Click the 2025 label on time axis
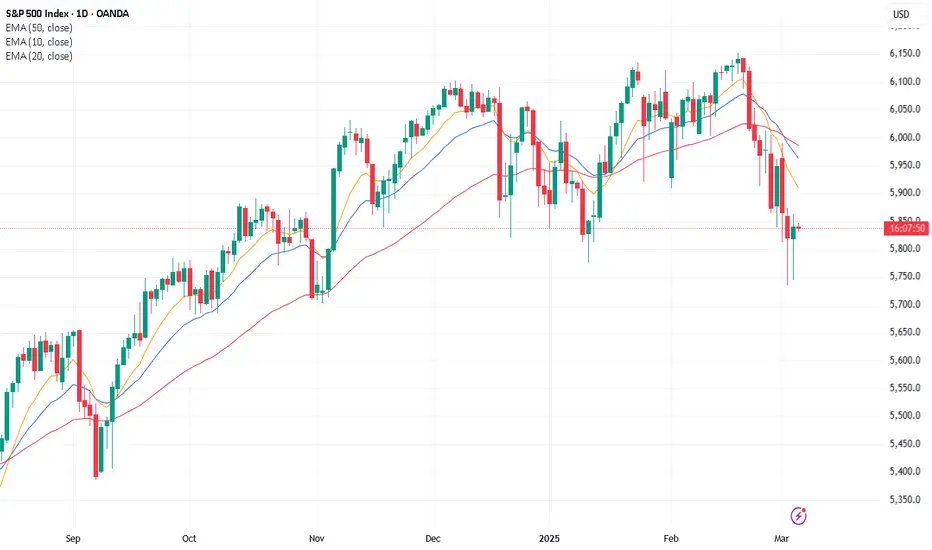Image resolution: width=932 pixels, height=550 pixels. 549,539
